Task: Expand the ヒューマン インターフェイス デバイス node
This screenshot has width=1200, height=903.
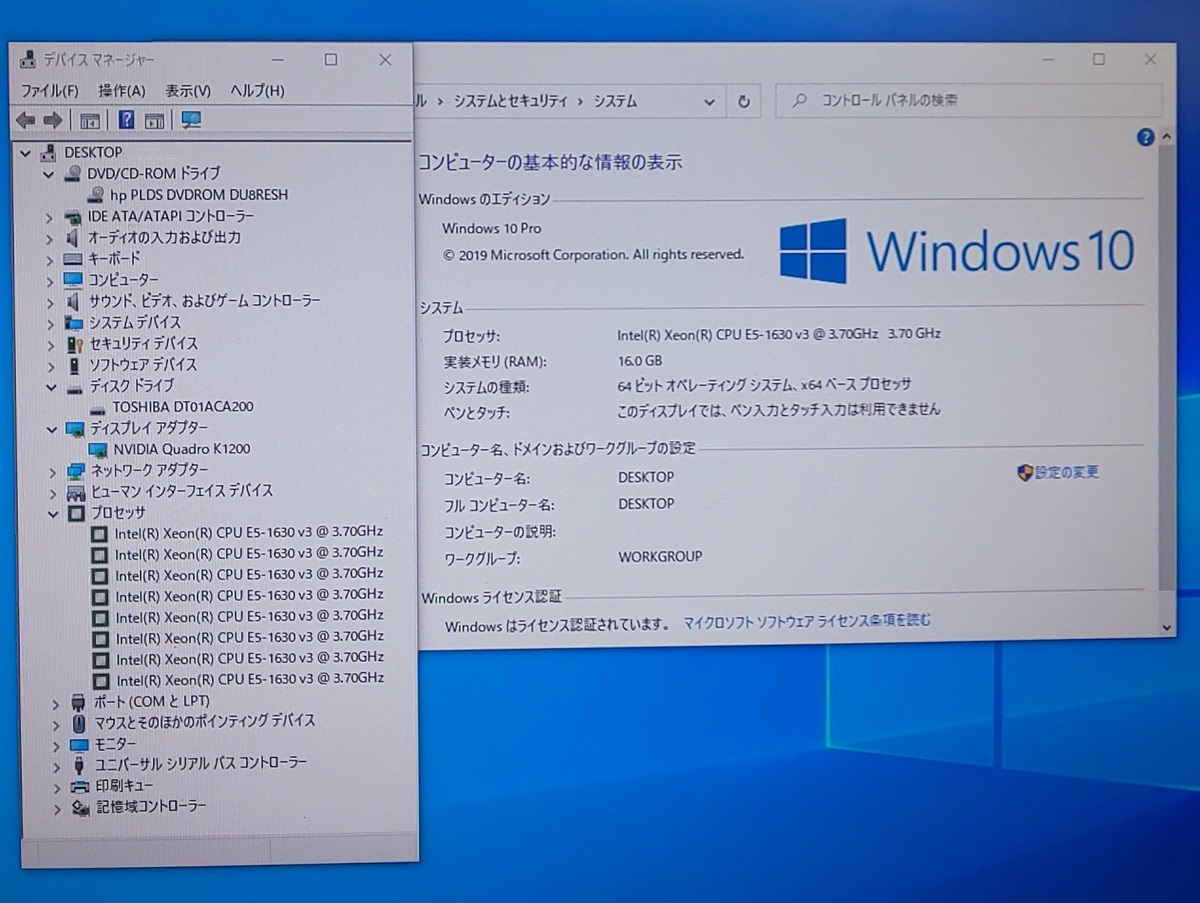Action: 53,492
